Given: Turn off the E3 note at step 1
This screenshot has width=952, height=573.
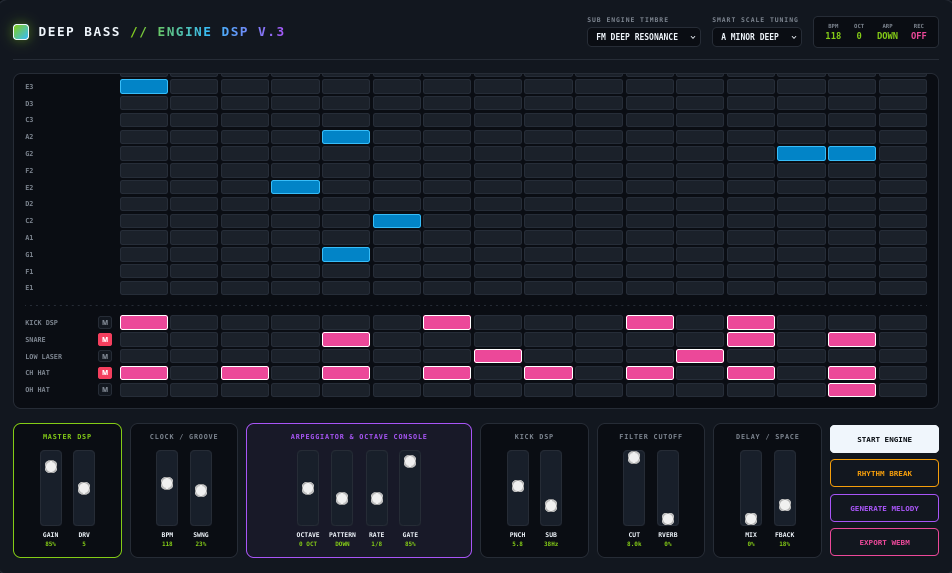Looking at the screenshot, I should [x=144, y=86].
